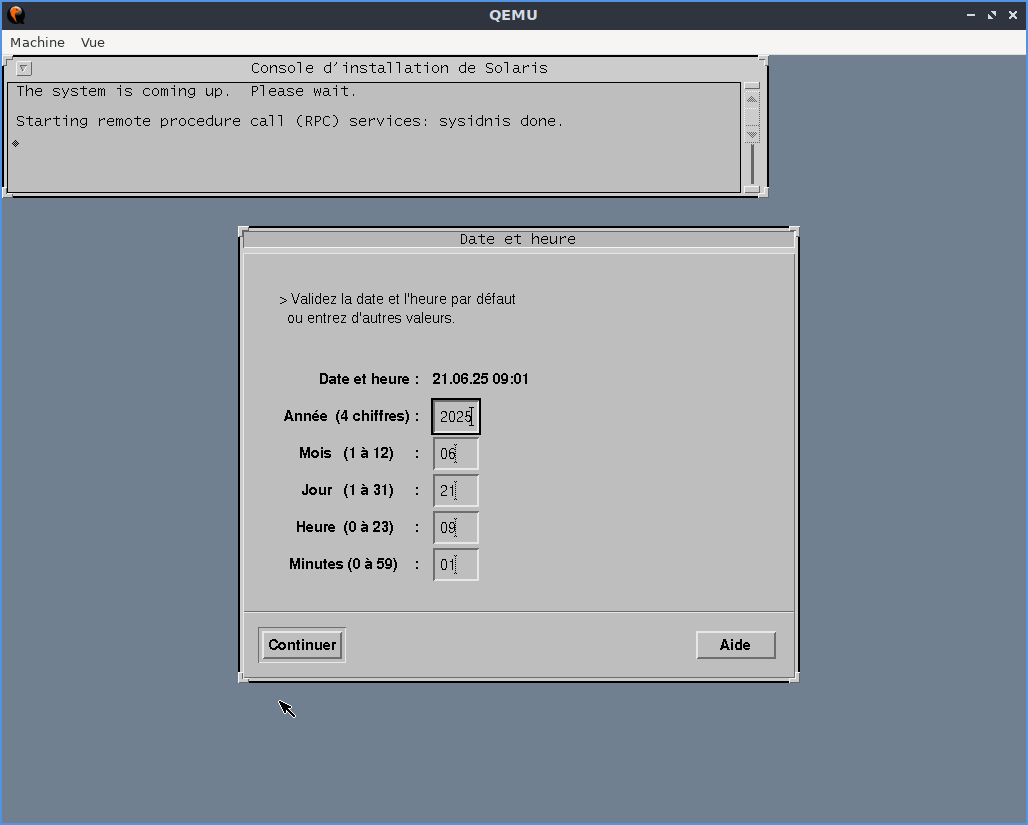This screenshot has height=825, width=1028.
Task: Maximize the QEMU window
Action: pyautogui.click(x=992, y=15)
